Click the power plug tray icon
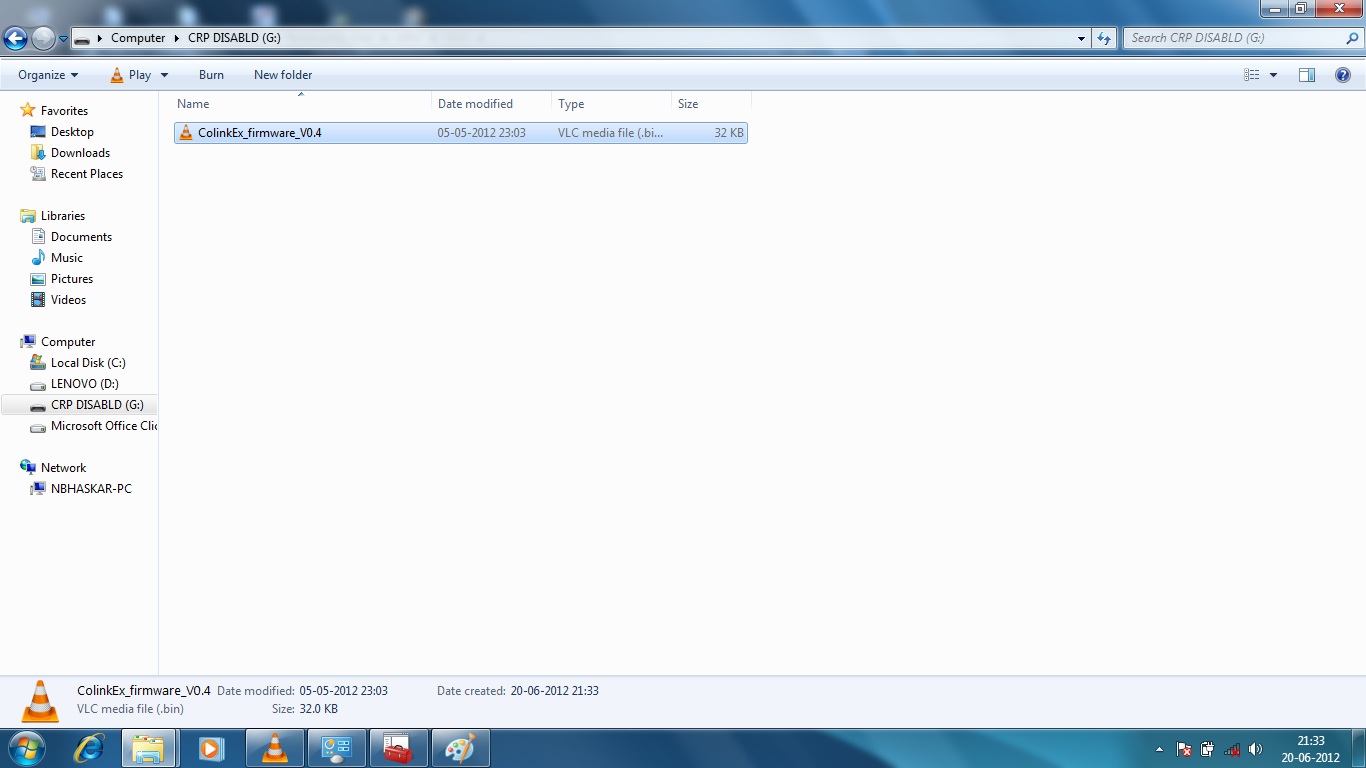 pyautogui.click(x=1208, y=749)
